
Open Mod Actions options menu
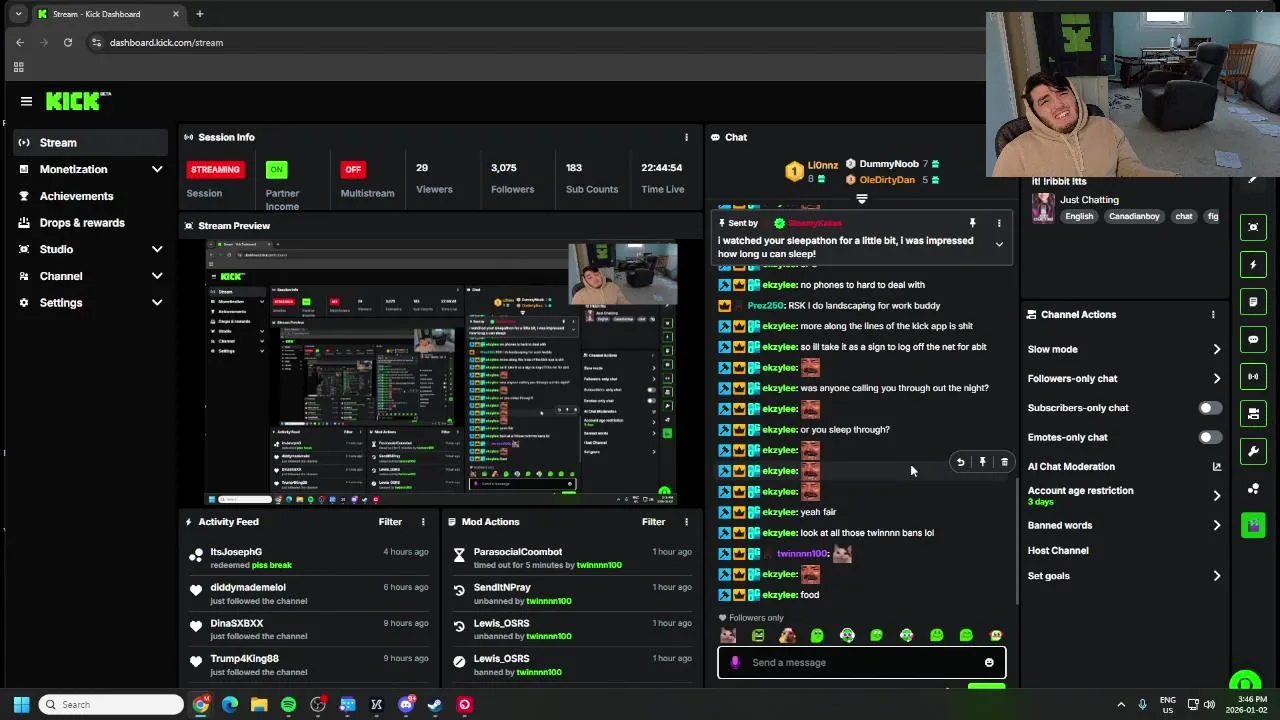click(686, 522)
